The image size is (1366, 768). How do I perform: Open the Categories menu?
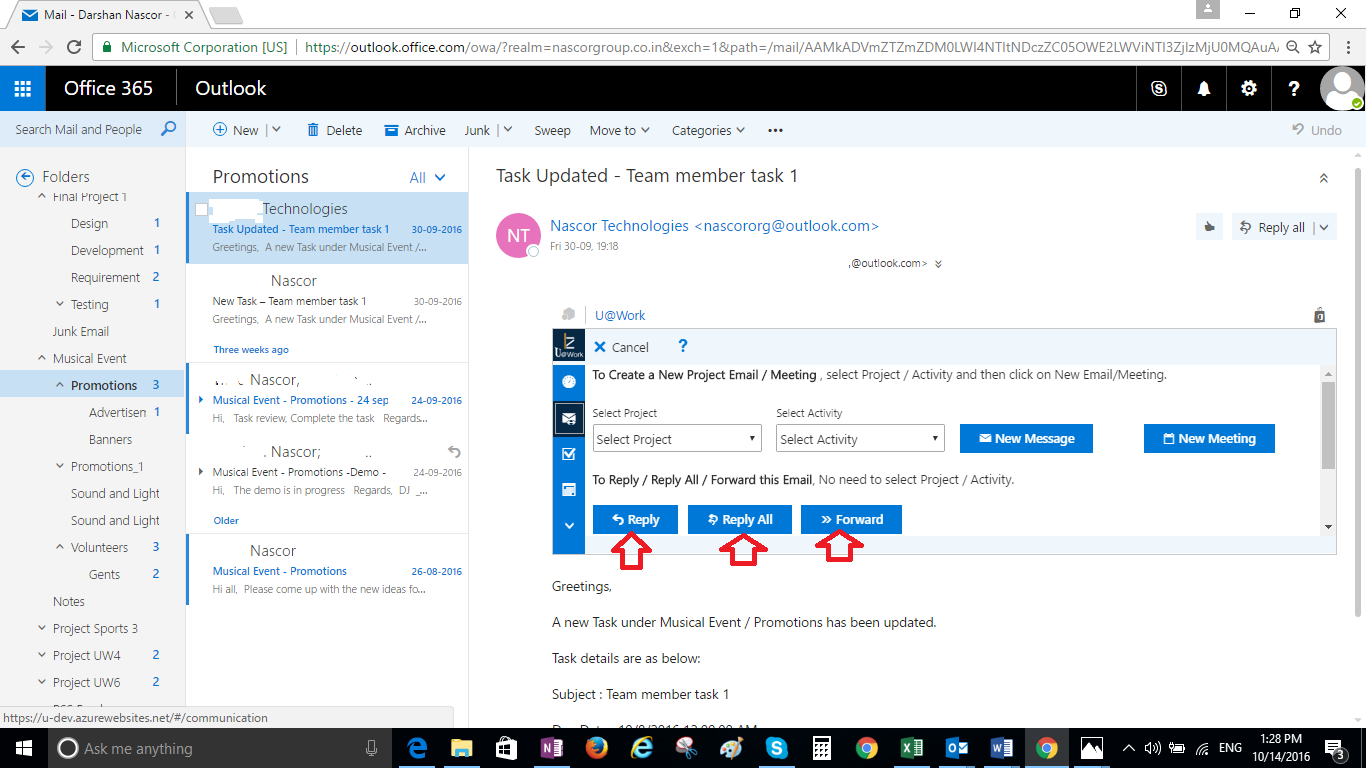coord(708,130)
